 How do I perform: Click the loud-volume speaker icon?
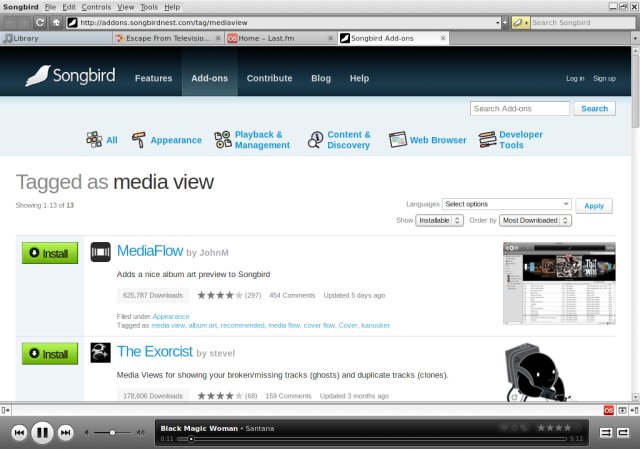[x=140, y=432]
